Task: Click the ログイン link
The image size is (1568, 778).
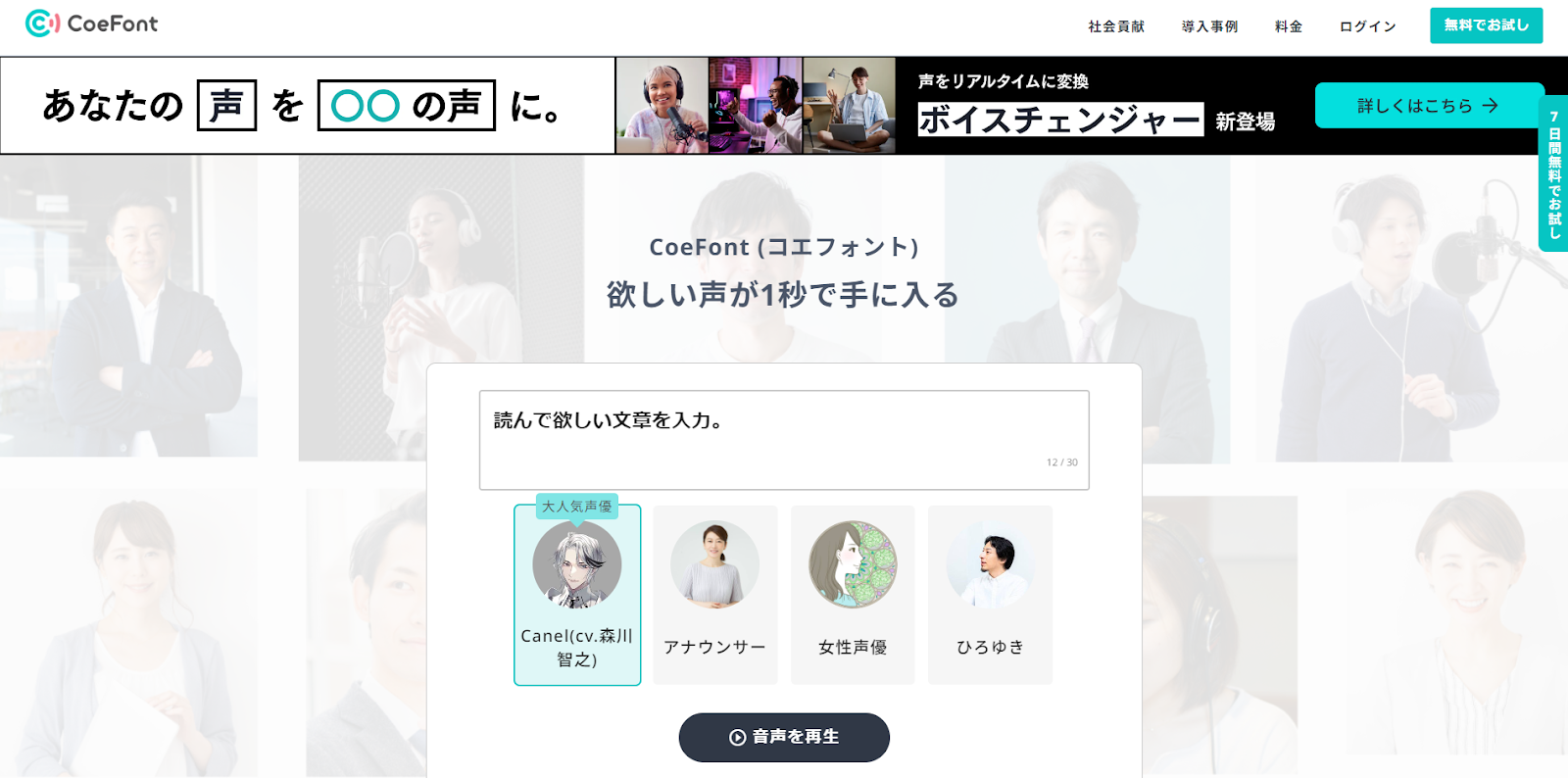Action: [1367, 26]
